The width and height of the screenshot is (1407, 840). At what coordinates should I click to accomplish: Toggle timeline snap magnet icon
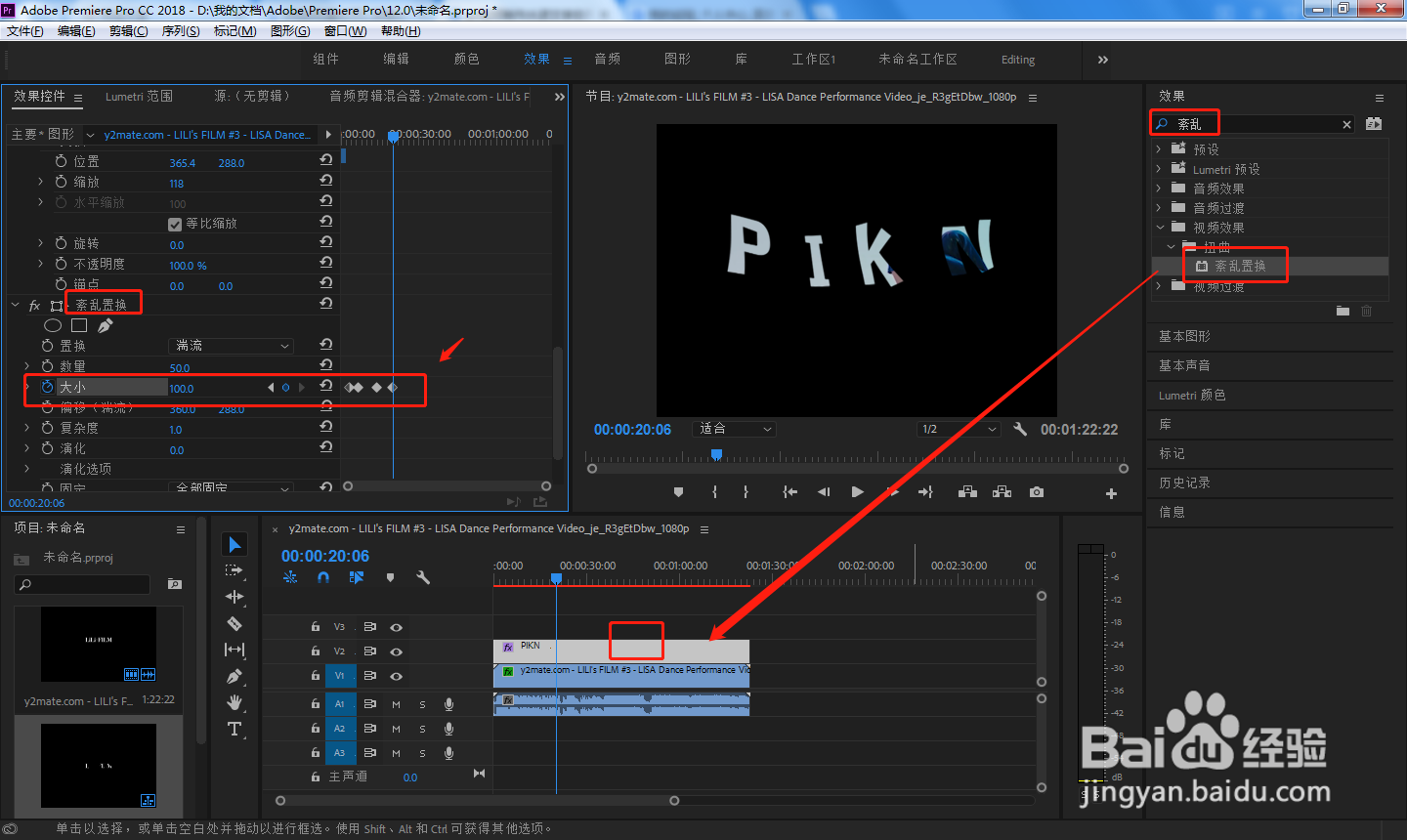click(323, 577)
